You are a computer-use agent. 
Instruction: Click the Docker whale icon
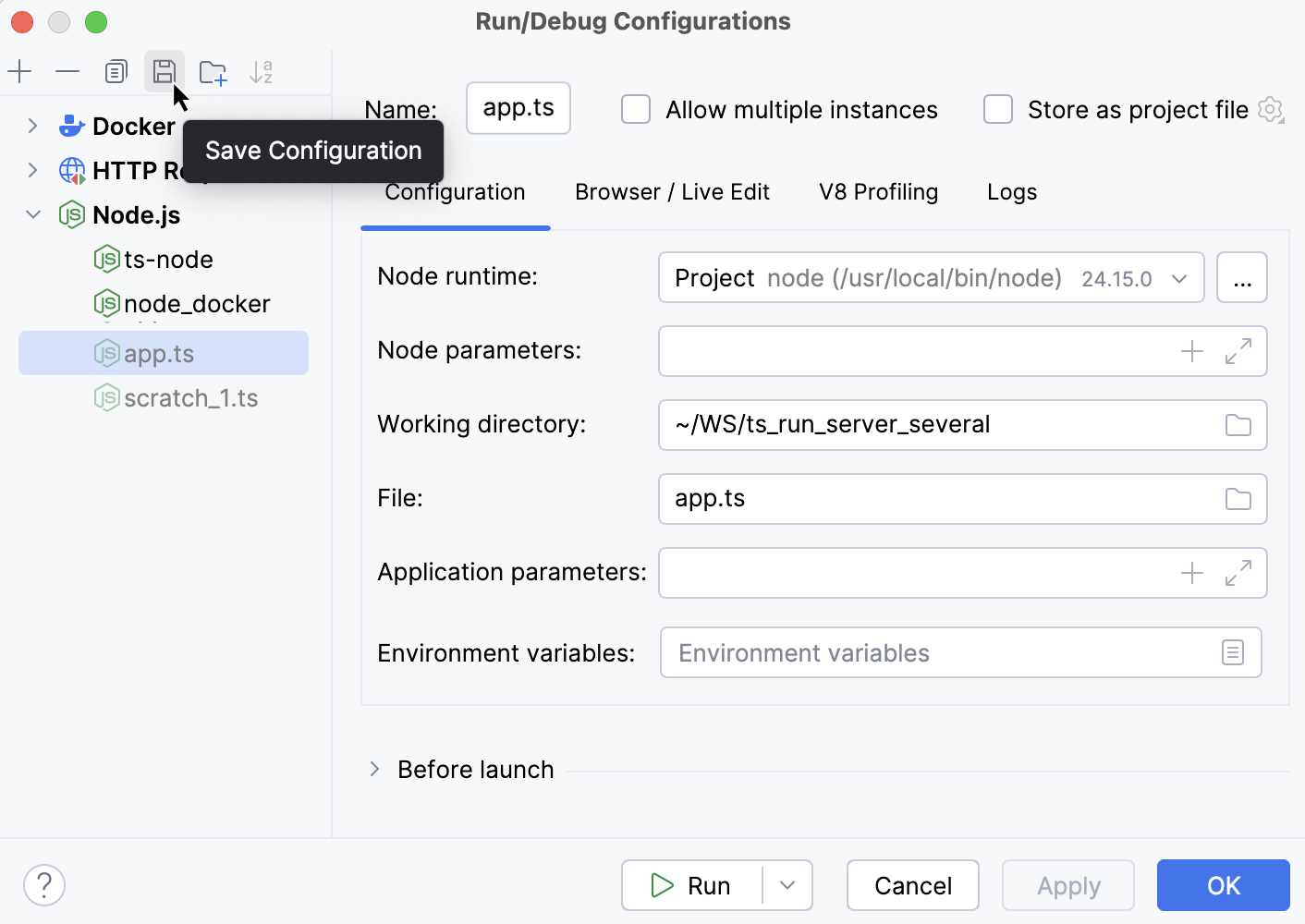pyautogui.click(x=72, y=126)
